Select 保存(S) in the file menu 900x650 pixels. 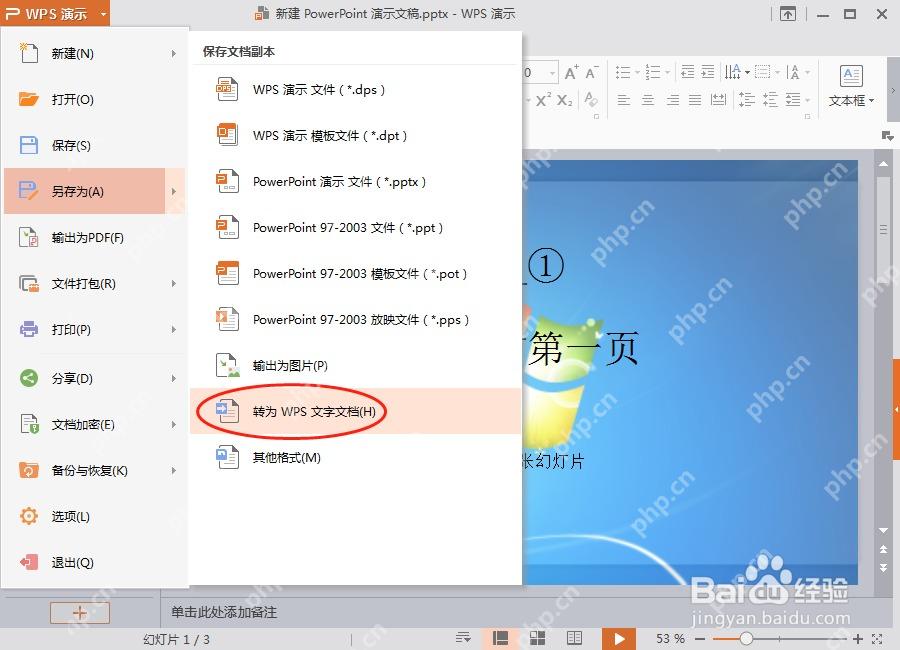point(94,145)
